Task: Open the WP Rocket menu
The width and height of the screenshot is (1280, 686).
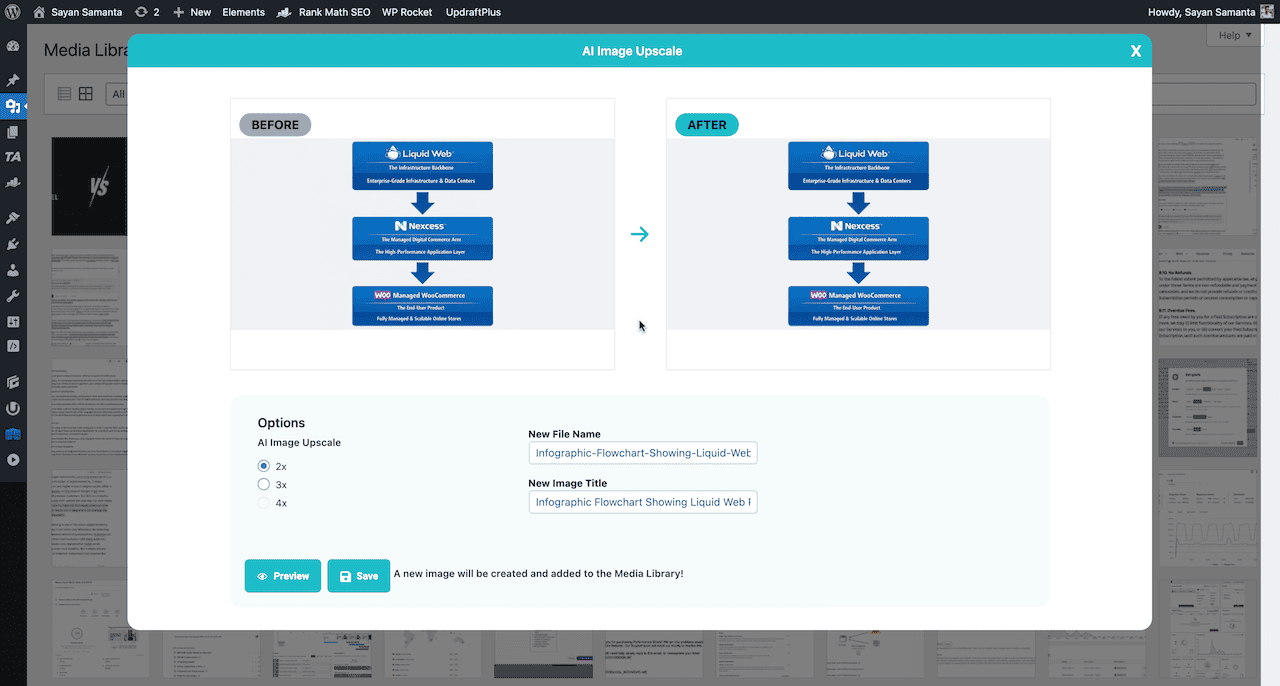Action: pyautogui.click(x=407, y=12)
